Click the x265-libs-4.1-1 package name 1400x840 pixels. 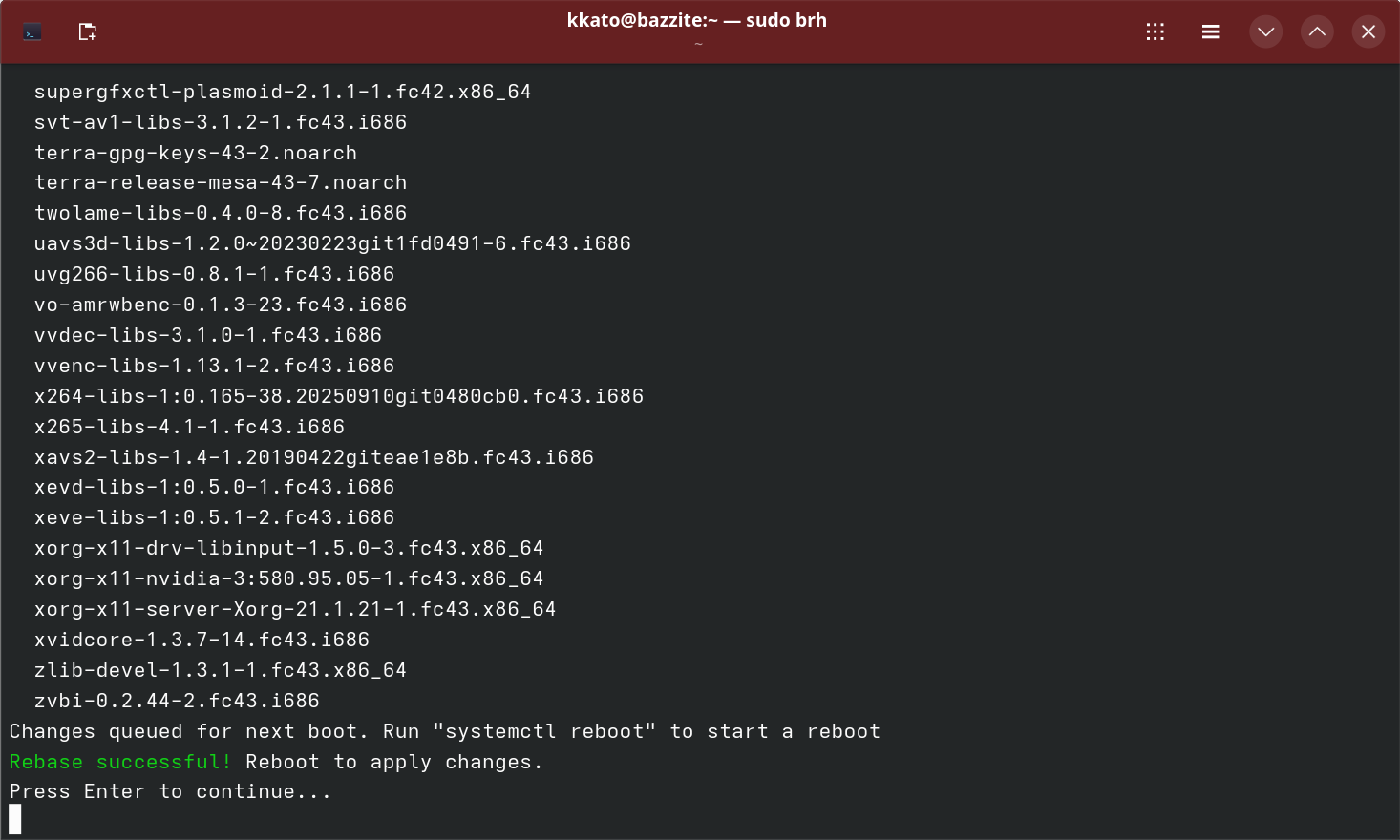[x=189, y=426]
